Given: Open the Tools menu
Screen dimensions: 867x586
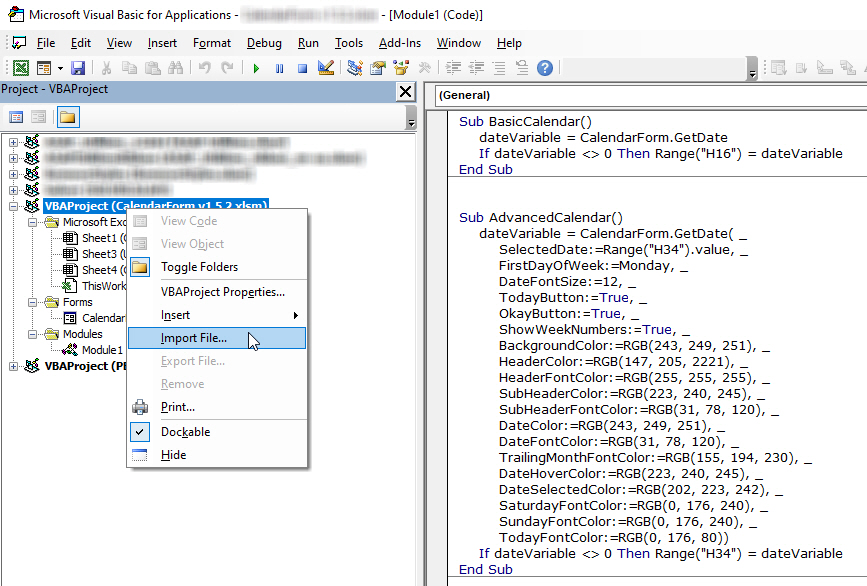Looking at the screenshot, I should tap(349, 43).
